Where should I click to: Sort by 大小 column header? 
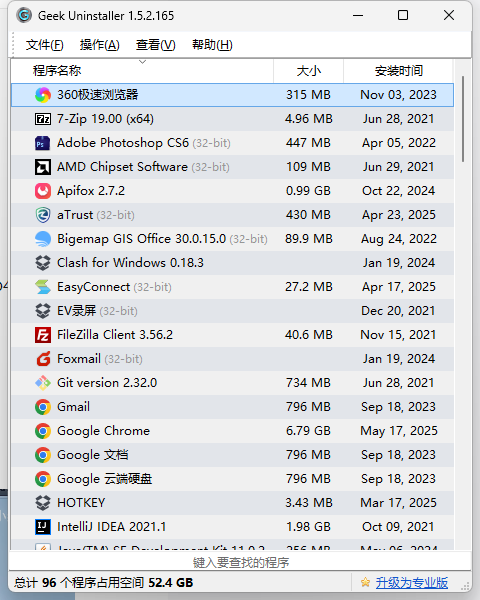pos(309,71)
